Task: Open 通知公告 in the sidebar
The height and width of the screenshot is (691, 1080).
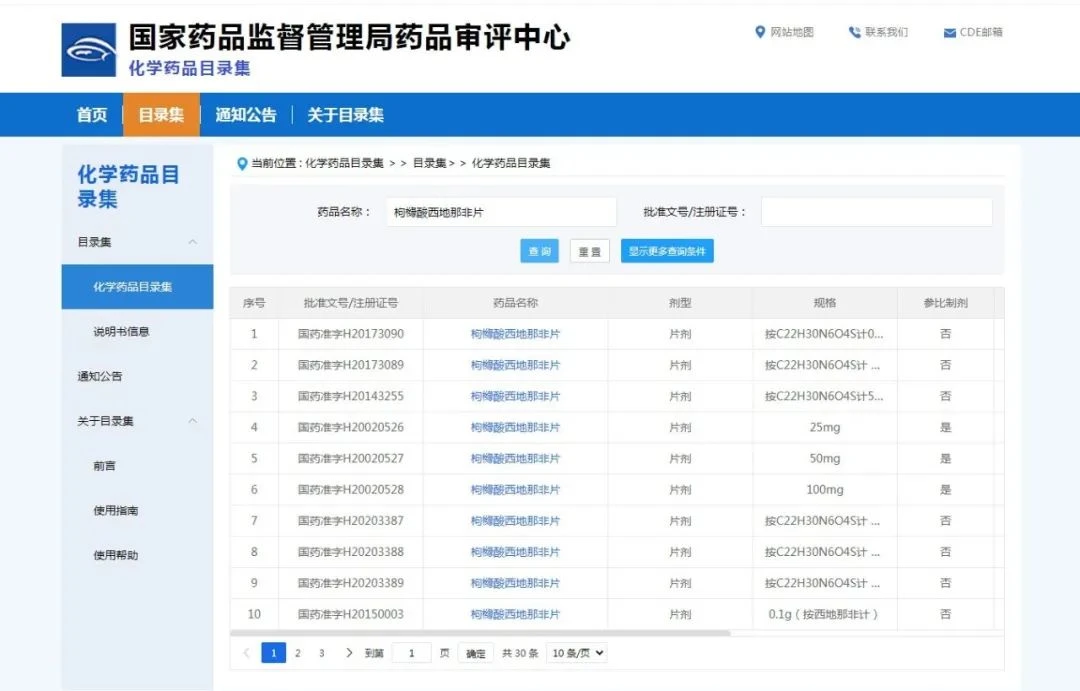Action: [99, 376]
